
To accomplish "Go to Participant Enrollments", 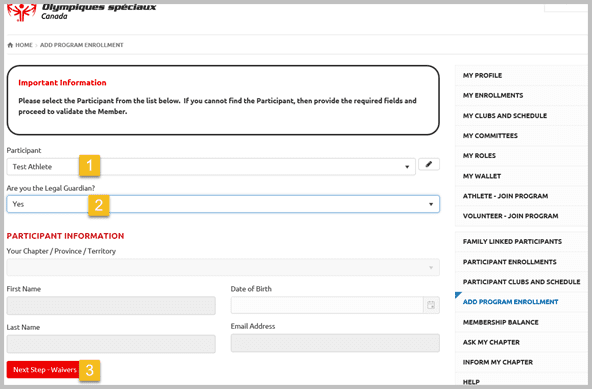I will pos(521,262).
